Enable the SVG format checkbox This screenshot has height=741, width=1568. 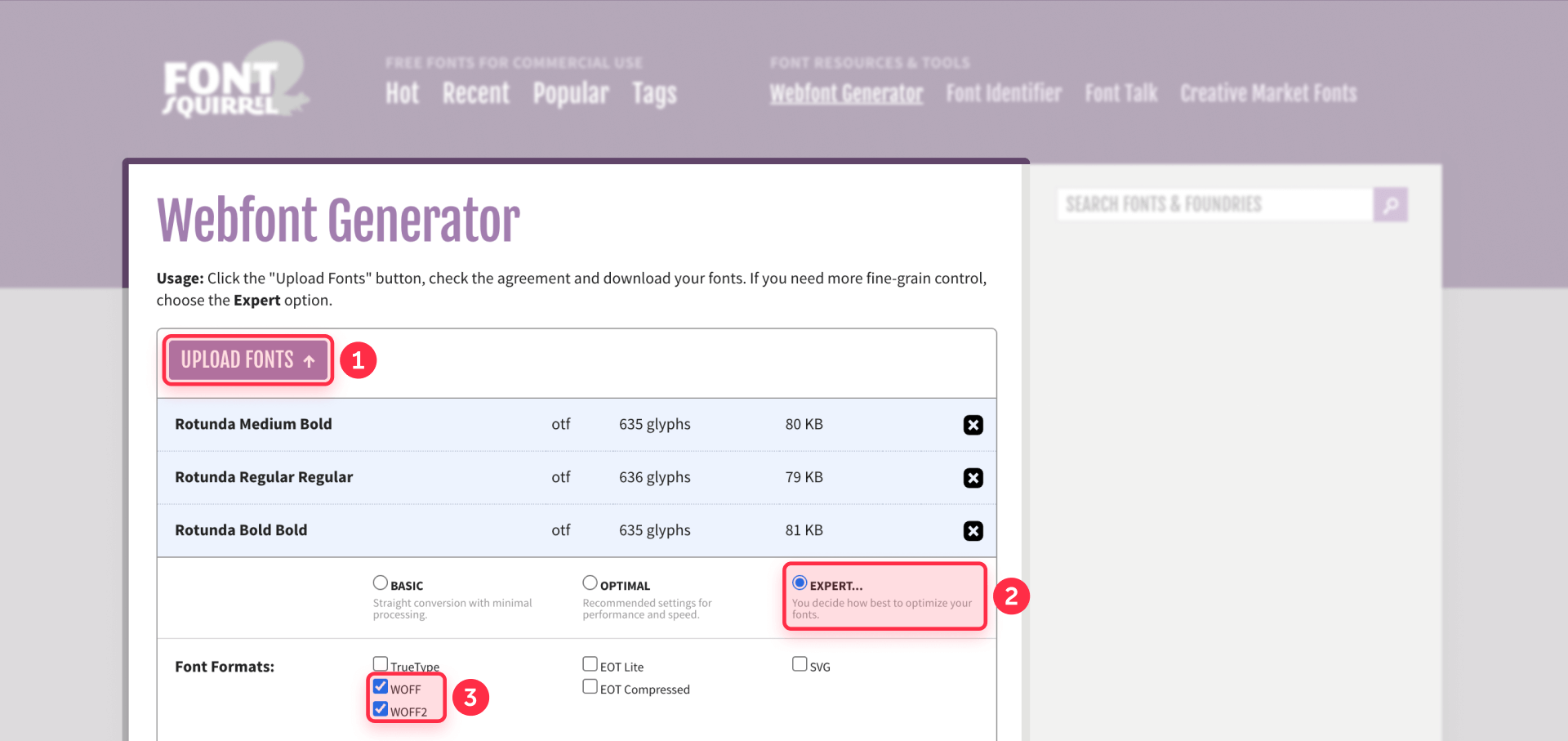[x=800, y=663]
